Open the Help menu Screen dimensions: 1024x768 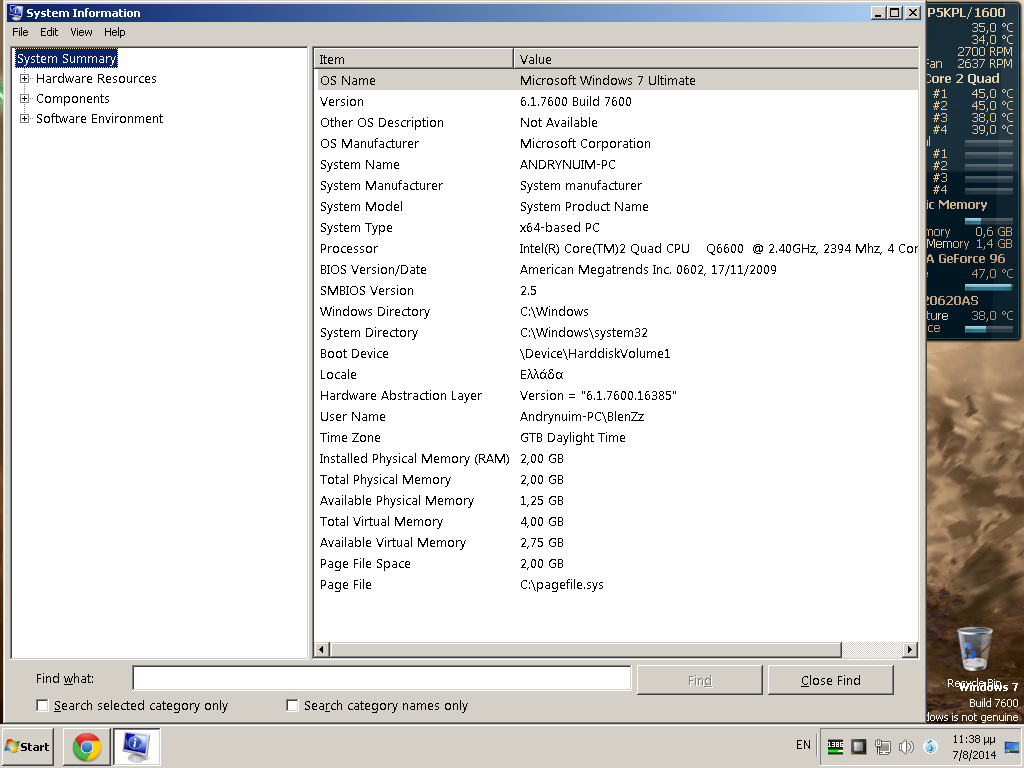(114, 32)
